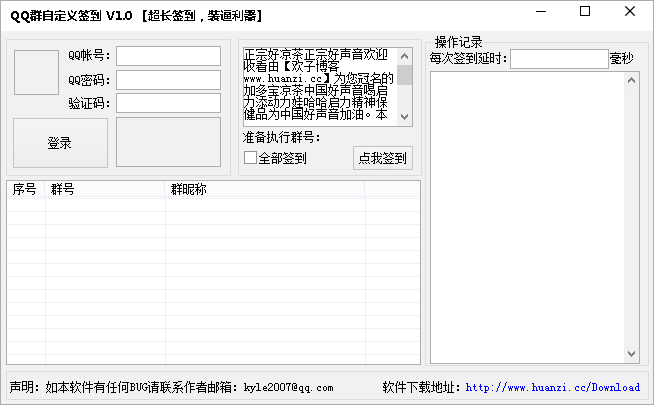
Task: Select the 验证码 captcha text field
Action: [x=168, y=103]
